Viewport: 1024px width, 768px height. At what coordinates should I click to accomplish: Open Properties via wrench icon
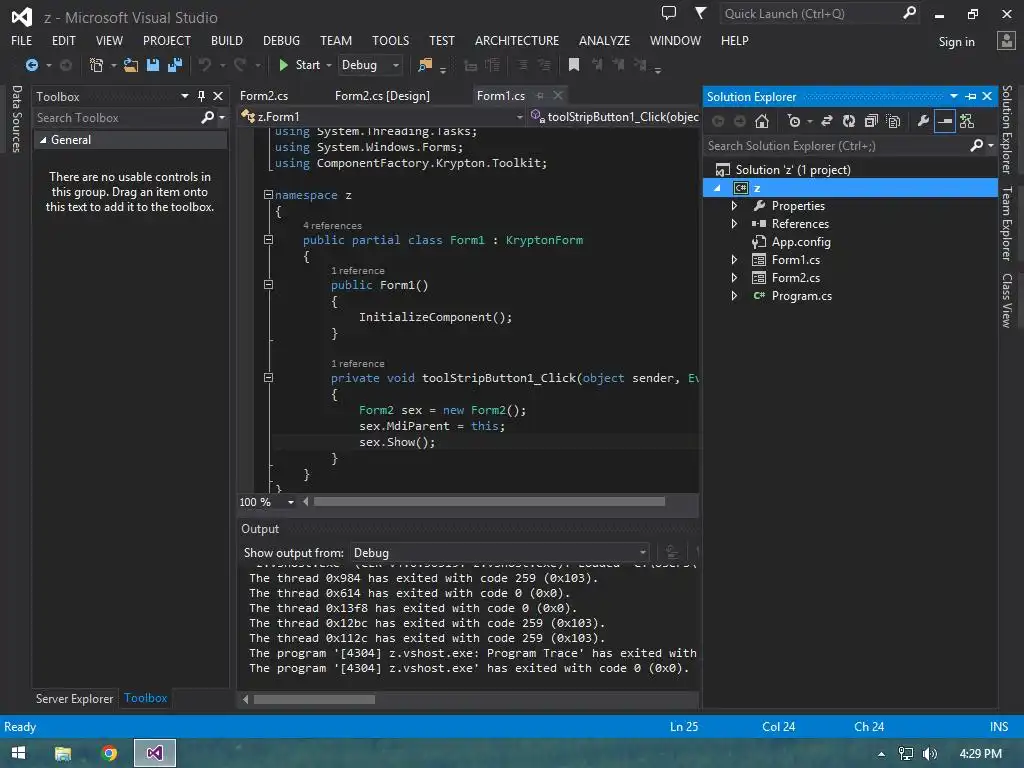(x=923, y=121)
